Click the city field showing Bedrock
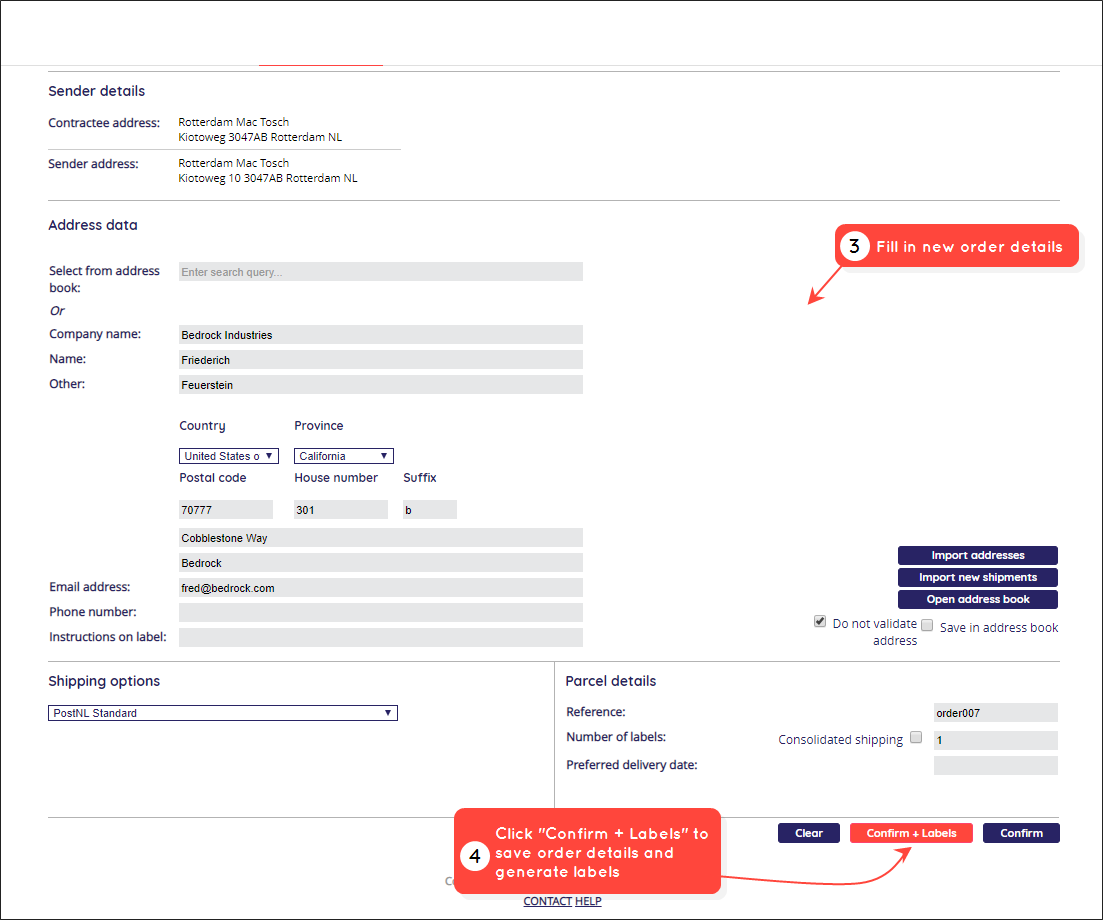 [381, 563]
